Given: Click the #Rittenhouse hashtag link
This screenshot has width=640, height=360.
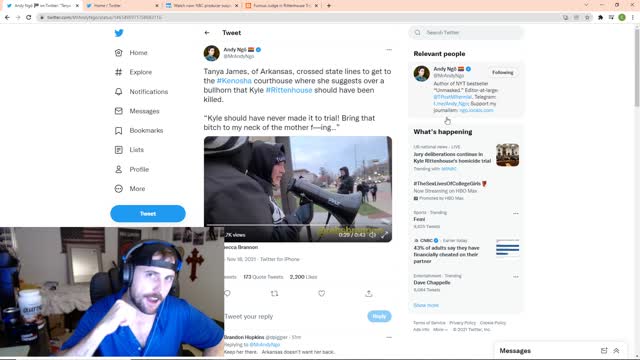Looking at the screenshot, I should pyautogui.click(x=289, y=90).
